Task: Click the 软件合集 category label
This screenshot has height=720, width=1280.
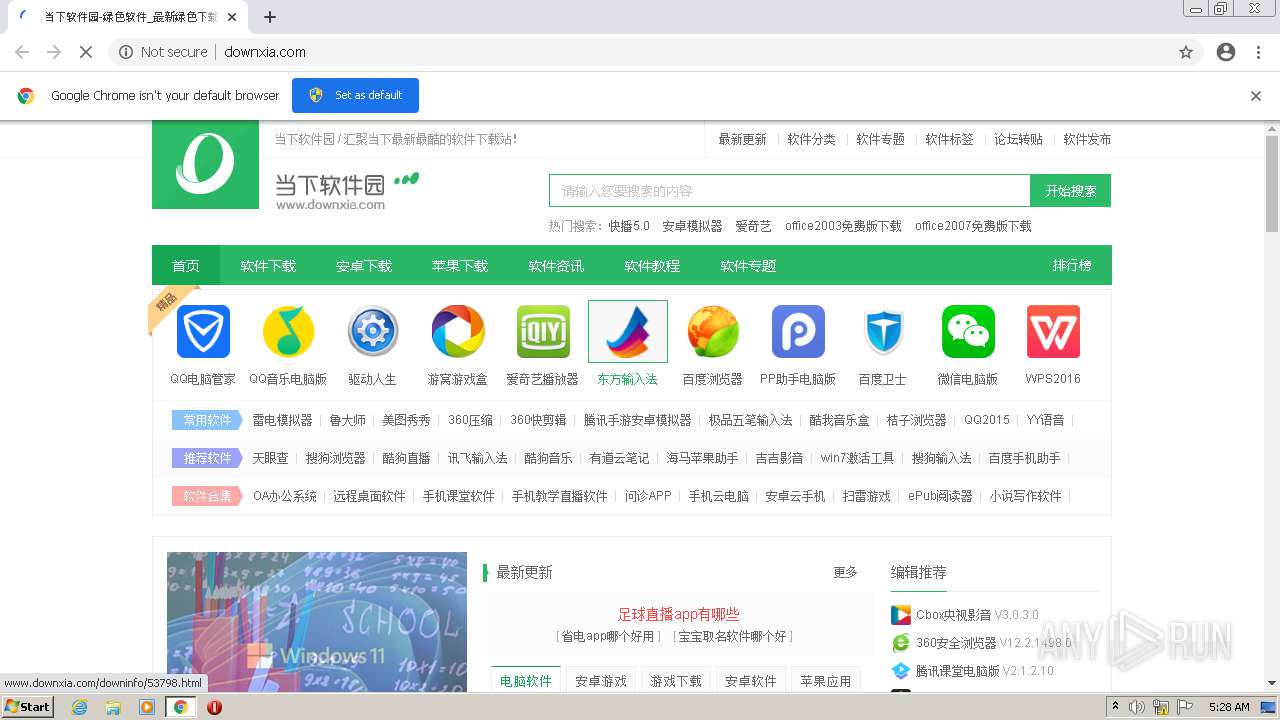Action: pos(207,496)
